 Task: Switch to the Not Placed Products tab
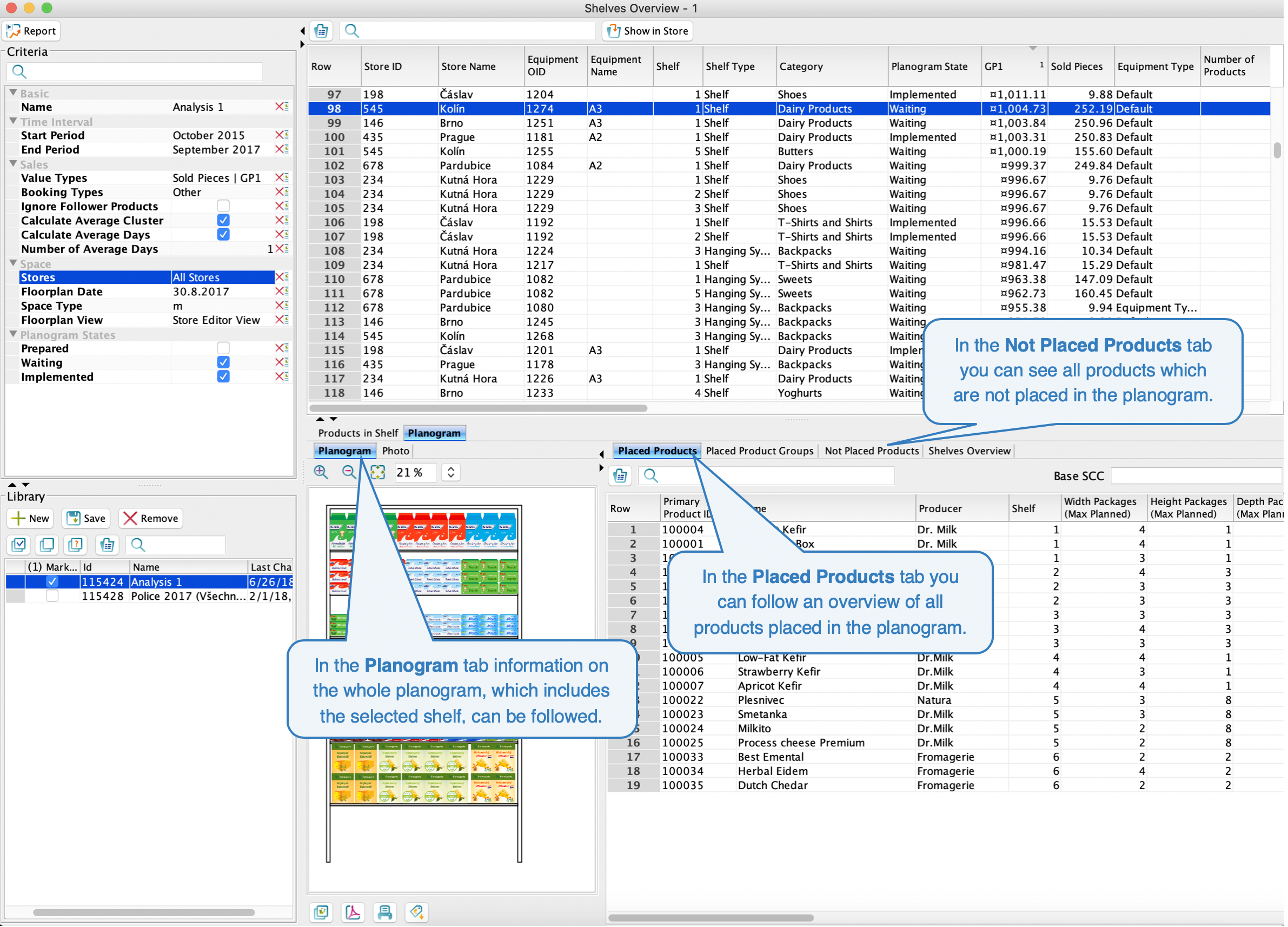(x=873, y=452)
